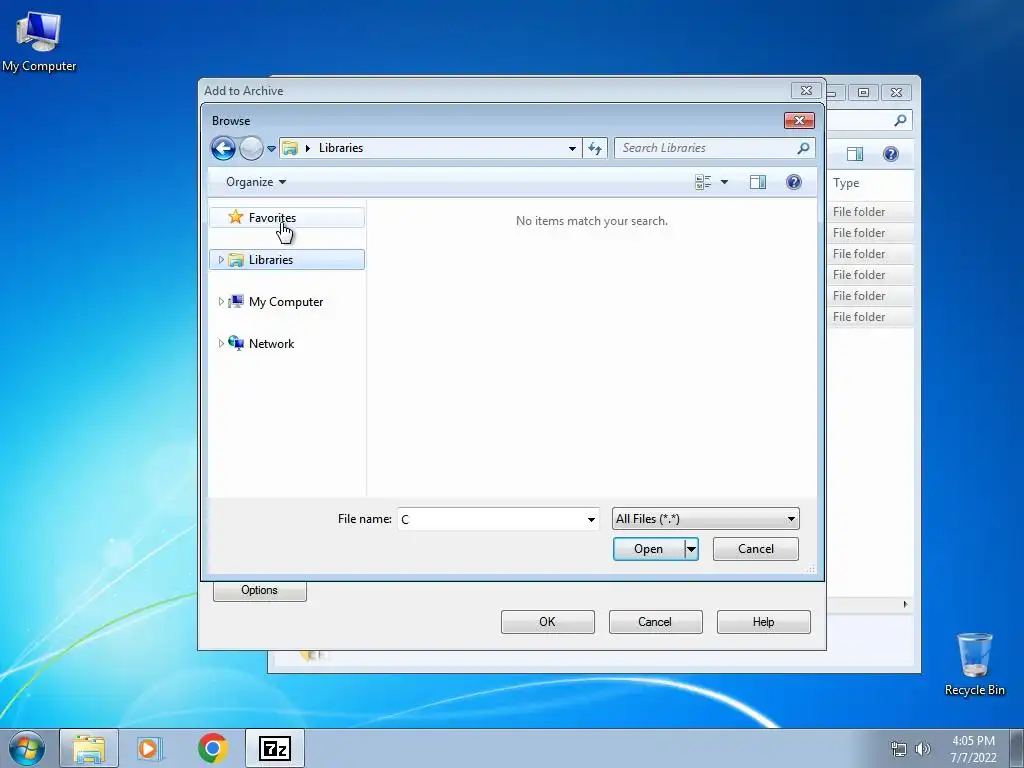Click the network tray icon
This screenshot has height=768, width=1024.
click(899, 749)
